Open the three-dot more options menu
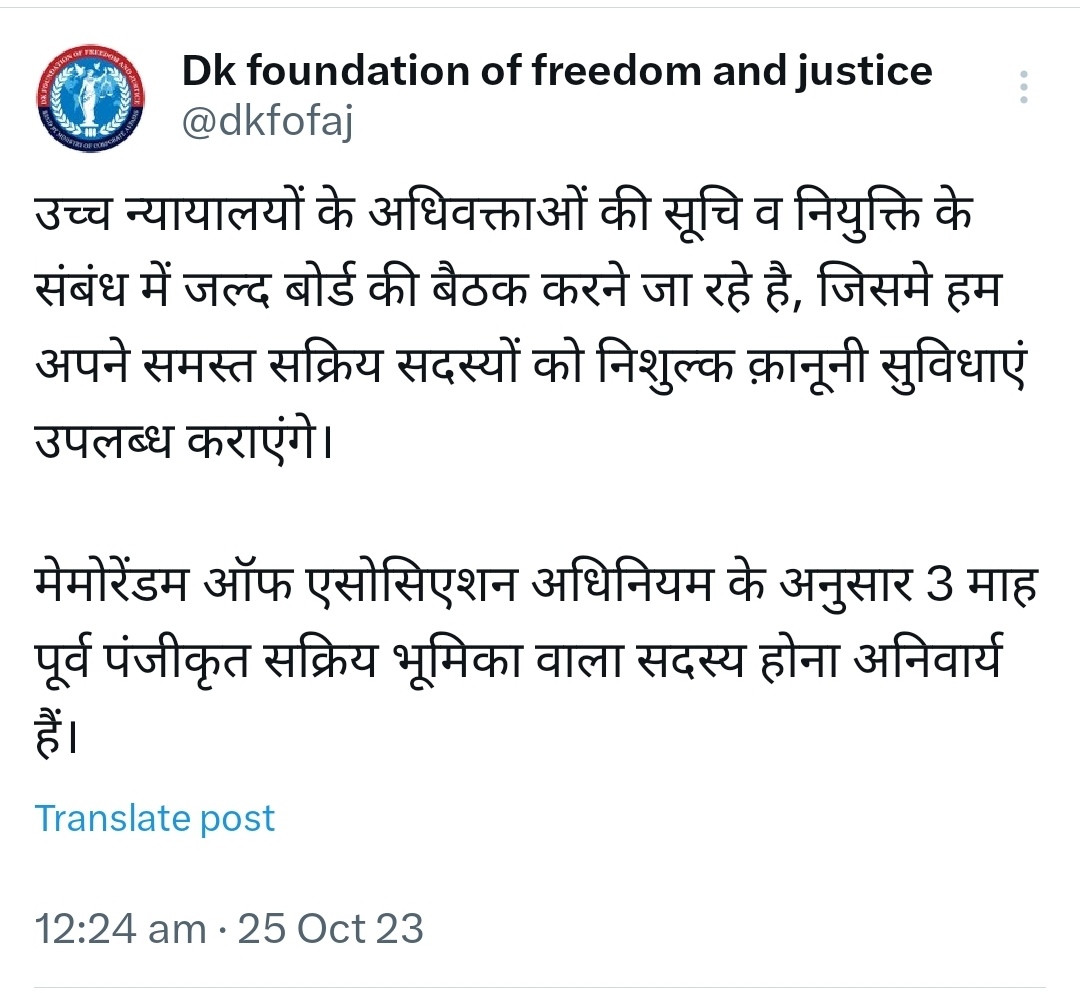This screenshot has width=1080, height=993. (1023, 87)
